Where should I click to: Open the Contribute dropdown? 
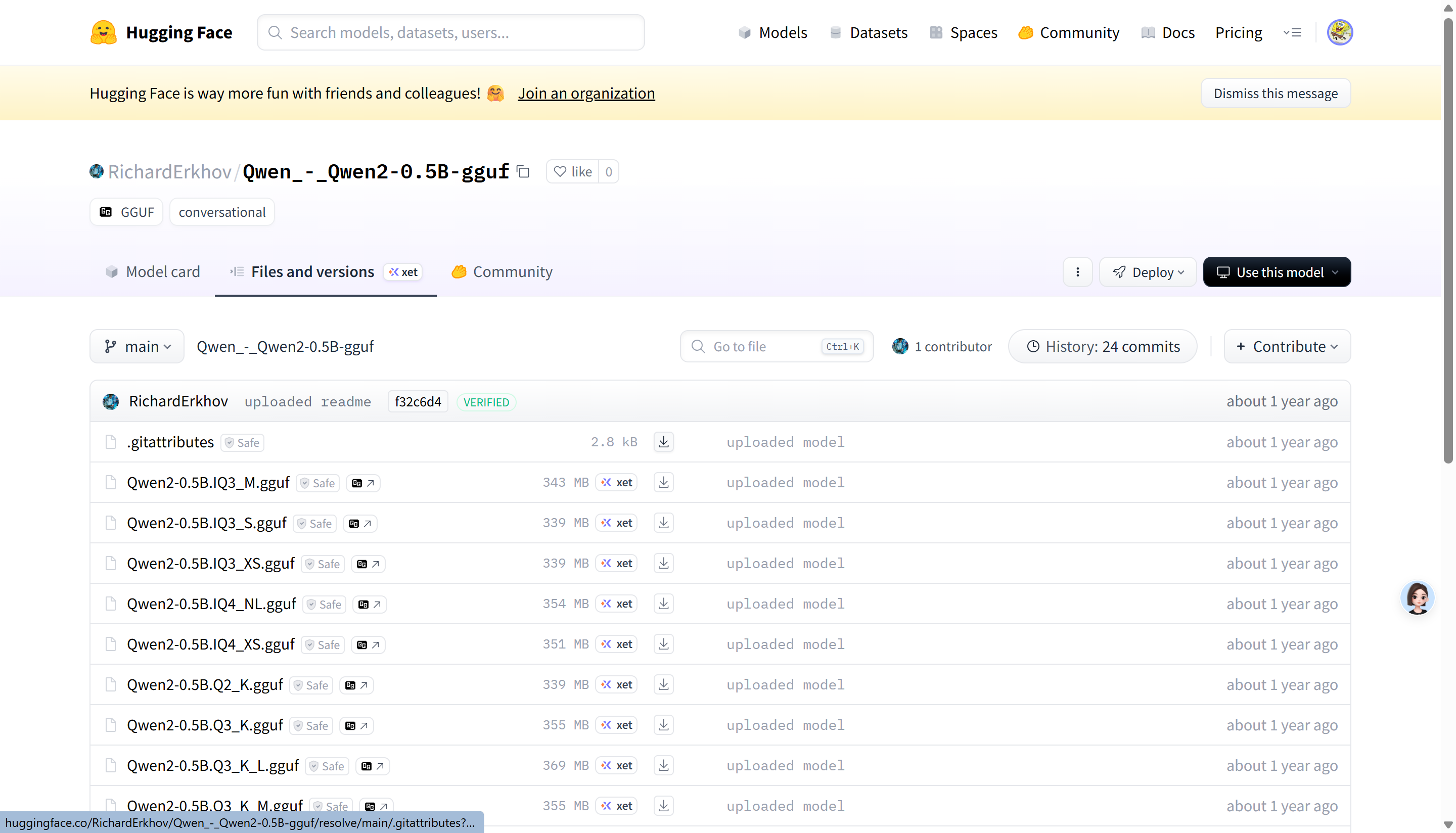[x=1287, y=346]
